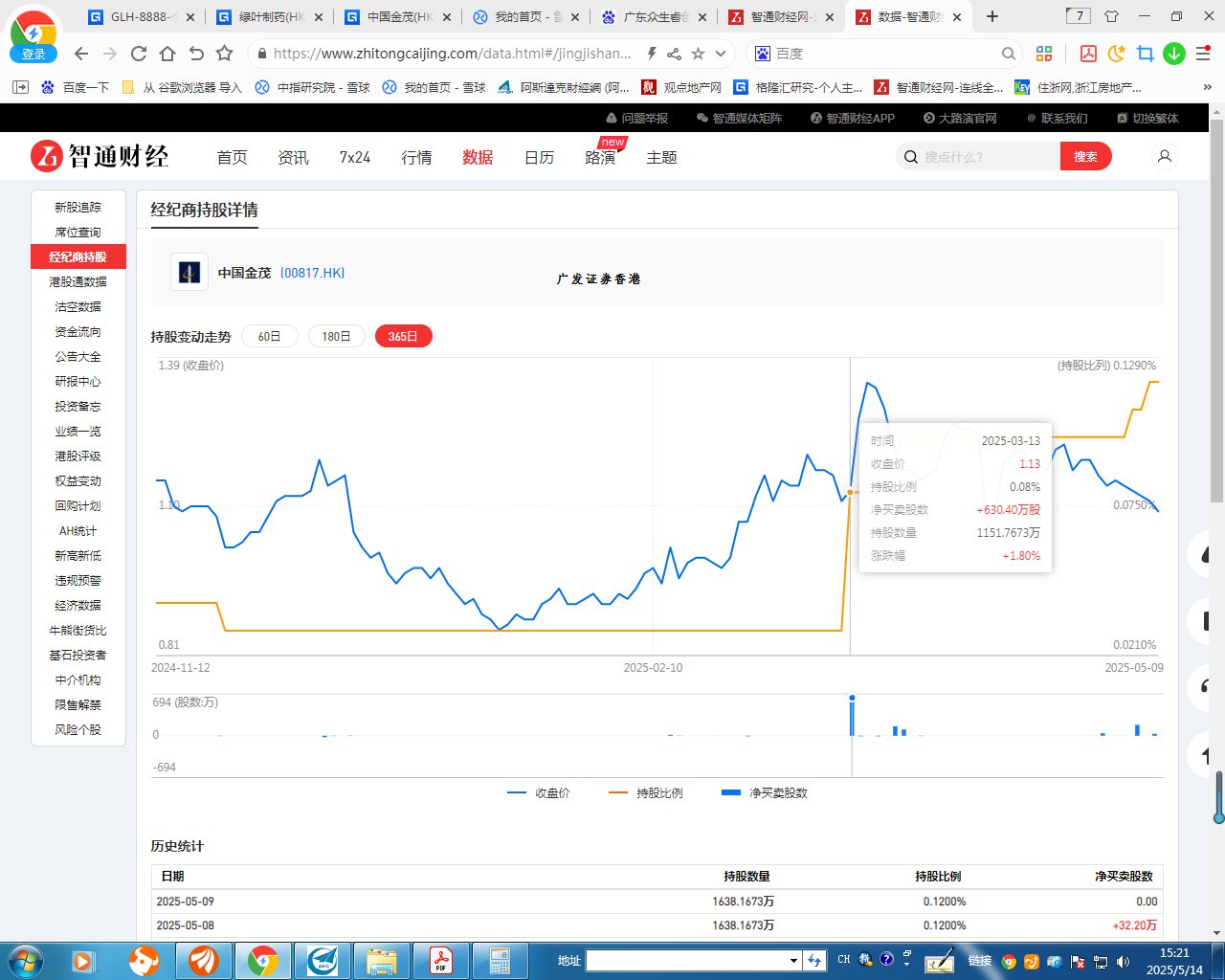Expand the address bar dropdown chevron
The width and height of the screenshot is (1225, 980).
721,54
